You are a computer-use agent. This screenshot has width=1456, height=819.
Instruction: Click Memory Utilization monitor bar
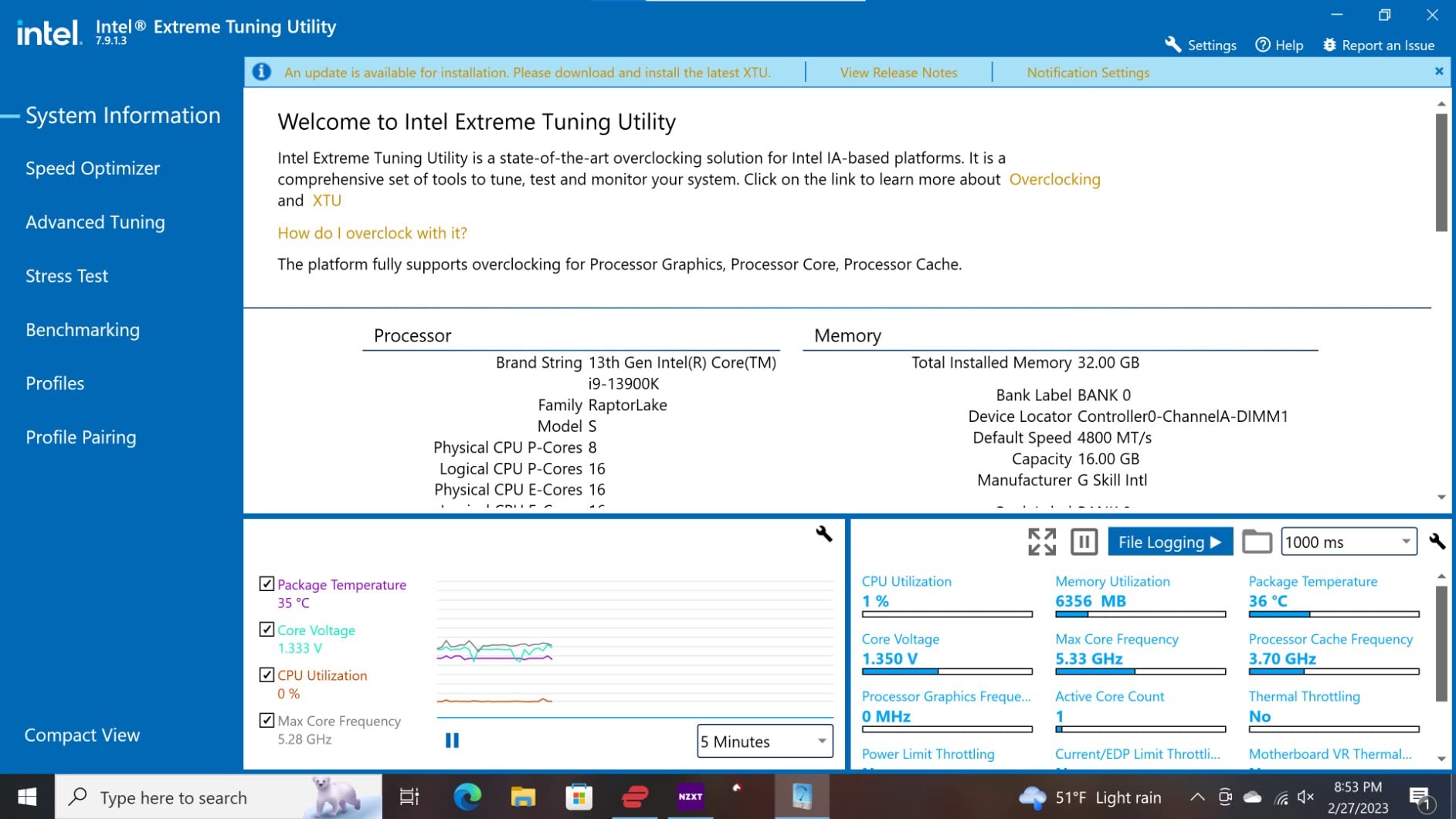(x=1140, y=614)
